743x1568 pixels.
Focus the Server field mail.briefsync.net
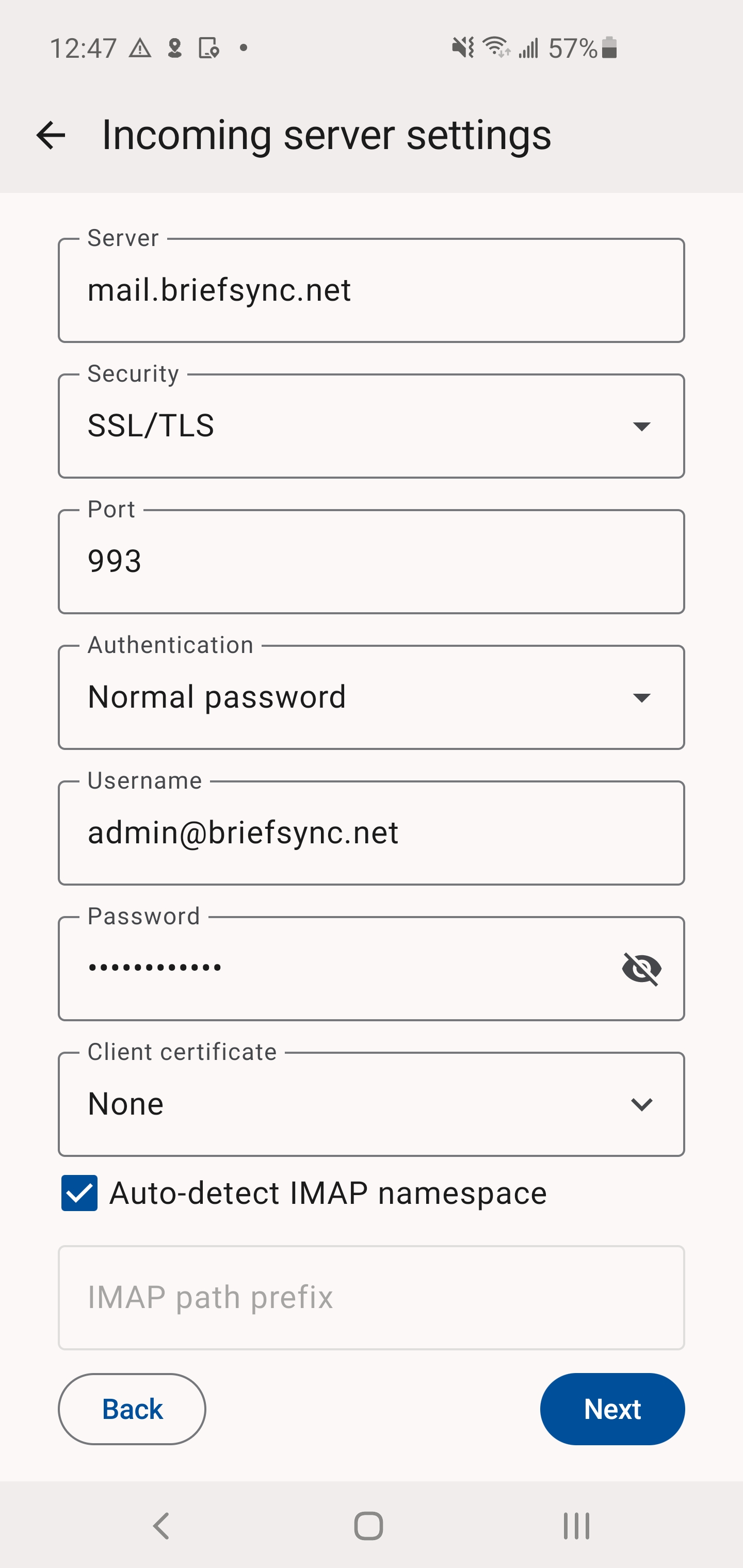coord(371,290)
